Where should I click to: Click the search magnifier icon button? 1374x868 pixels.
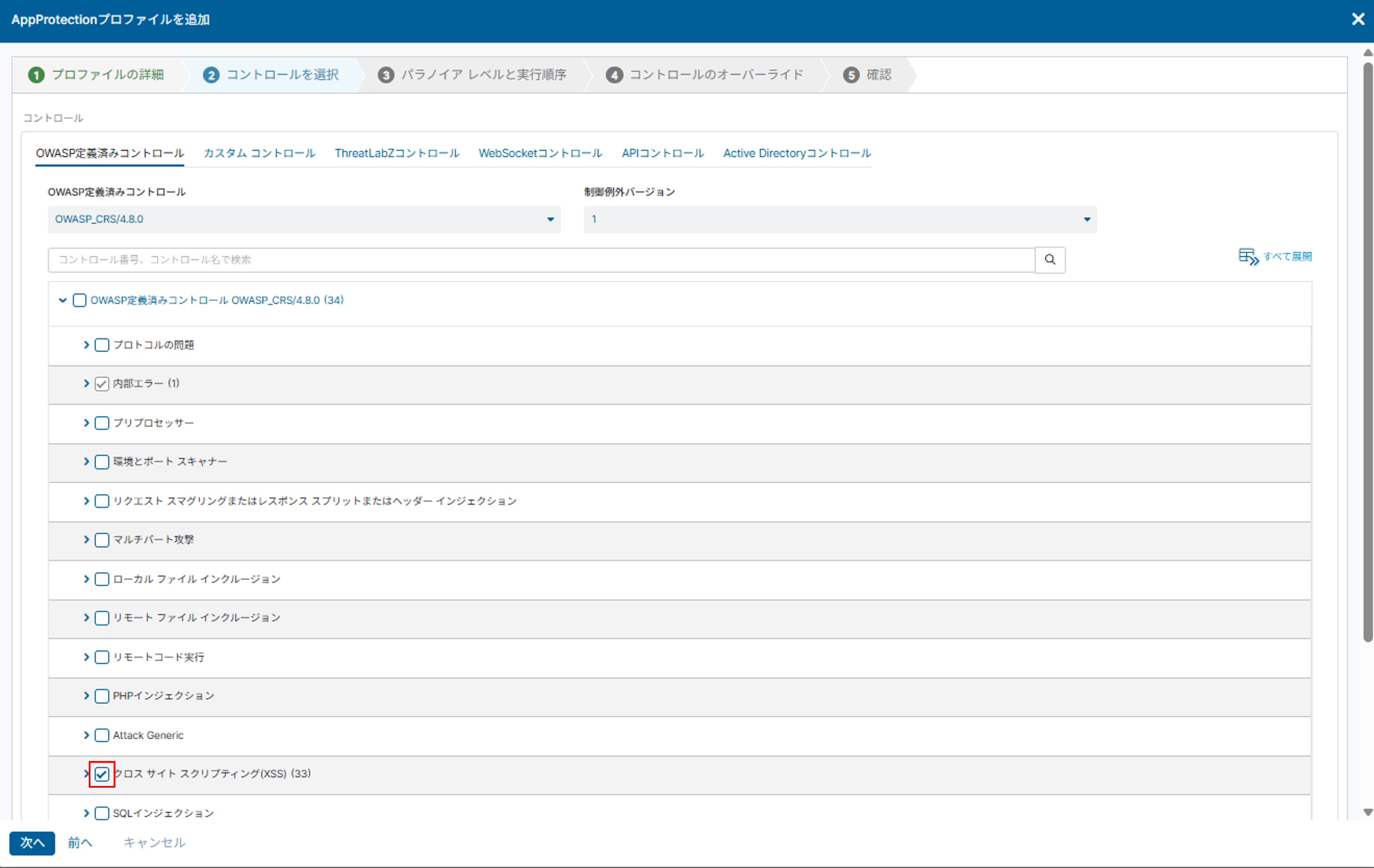point(1049,260)
